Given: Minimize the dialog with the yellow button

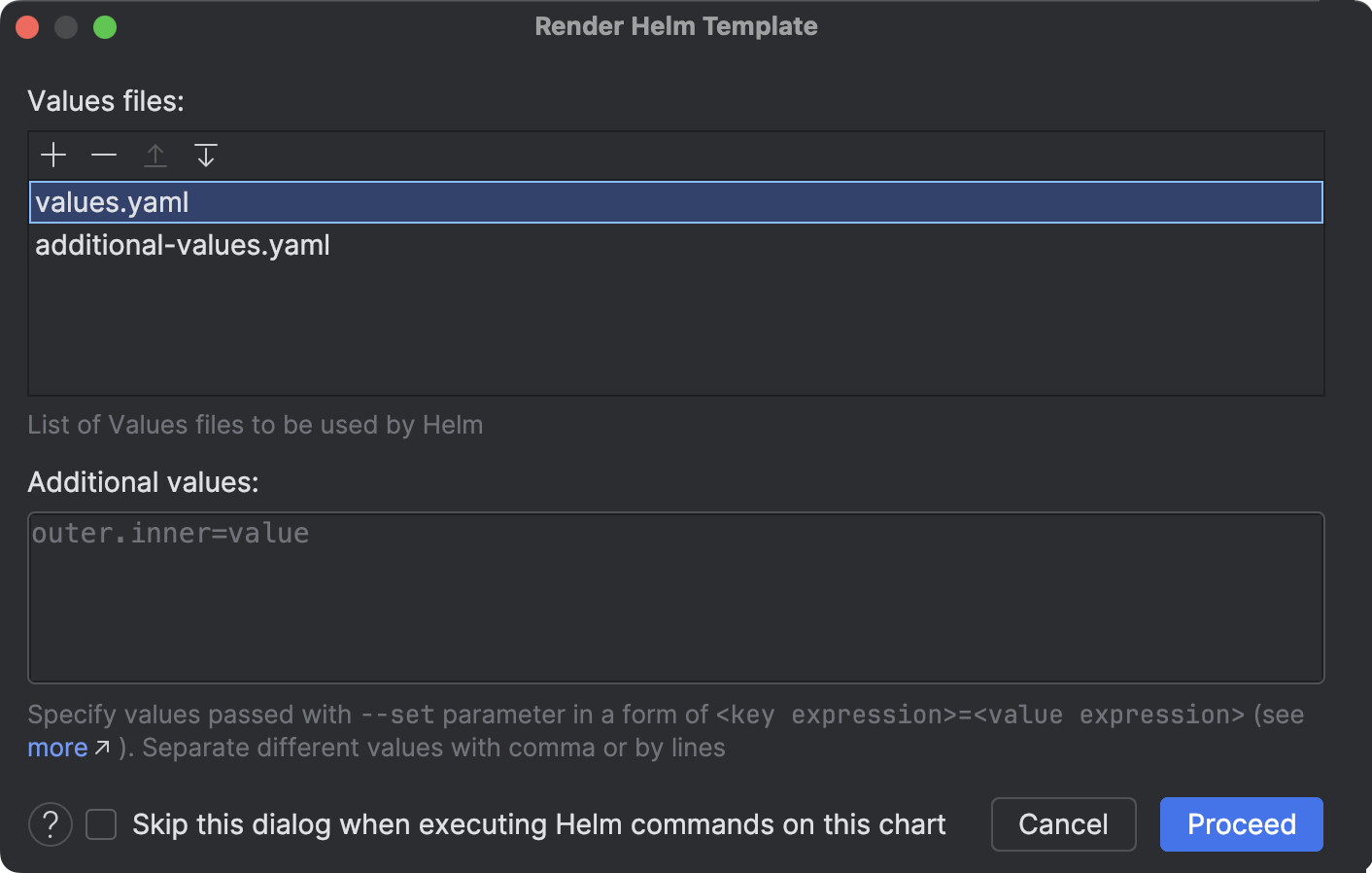Looking at the screenshot, I should pos(66,26).
